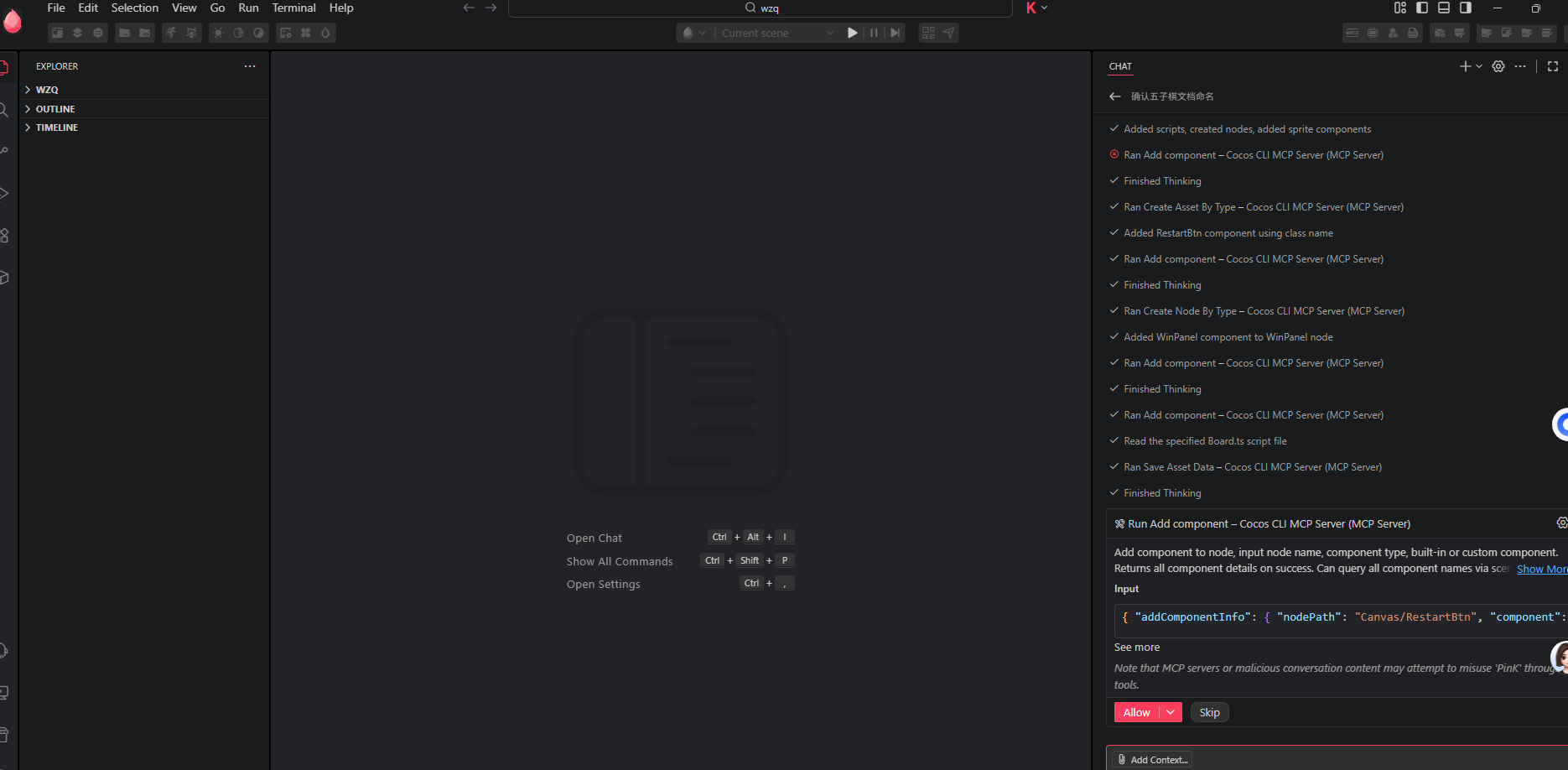
Task: Play the current scene preview
Action: point(852,33)
